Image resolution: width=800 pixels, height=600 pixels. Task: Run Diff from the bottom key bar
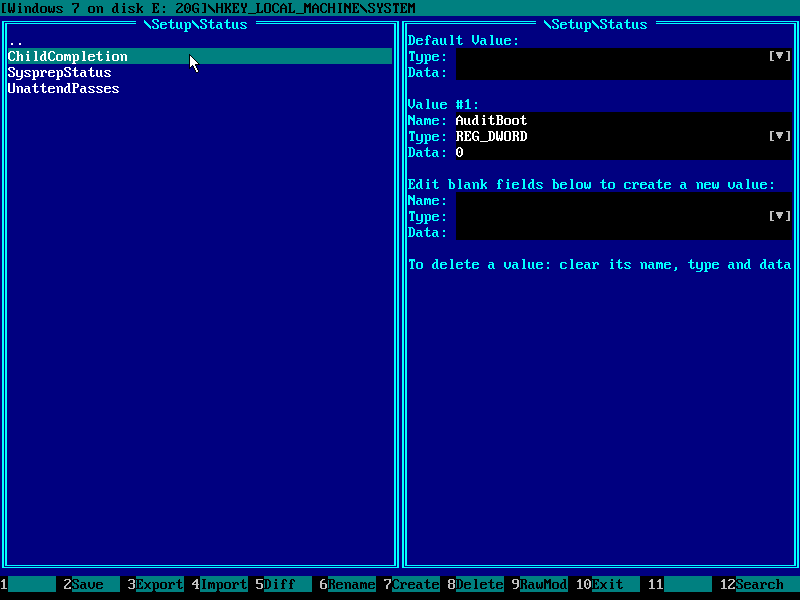coord(283,584)
